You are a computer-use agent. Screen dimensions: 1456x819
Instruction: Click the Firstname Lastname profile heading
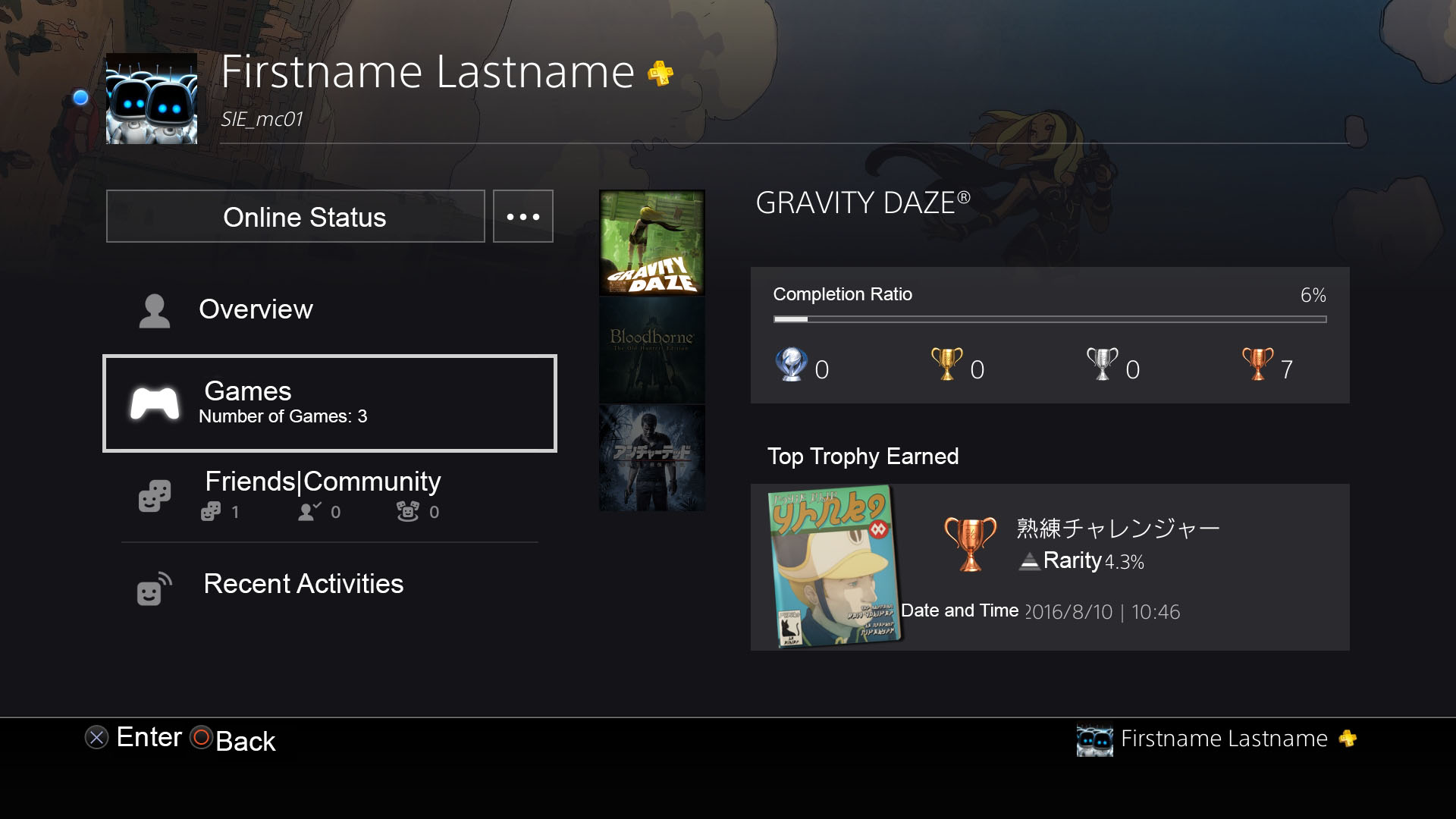coord(428,72)
